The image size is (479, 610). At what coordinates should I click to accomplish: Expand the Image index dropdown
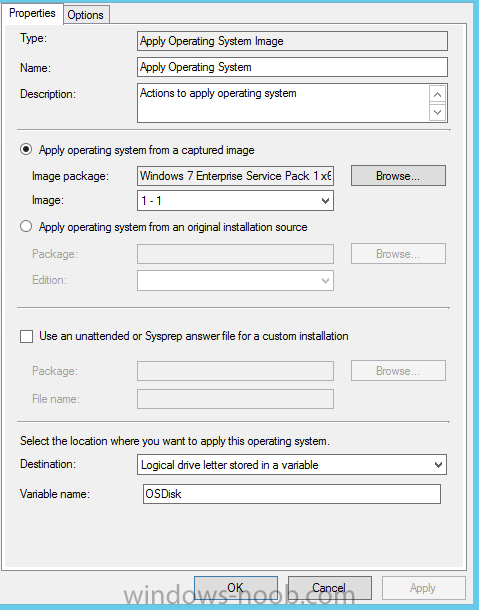point(235,201)
